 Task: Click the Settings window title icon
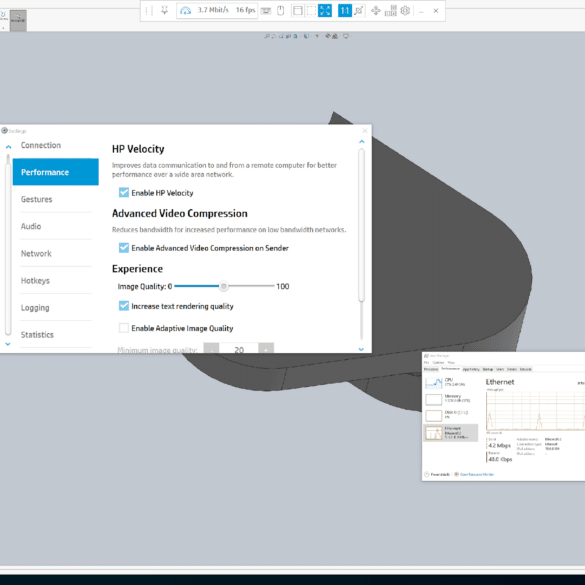coord(4,131)
